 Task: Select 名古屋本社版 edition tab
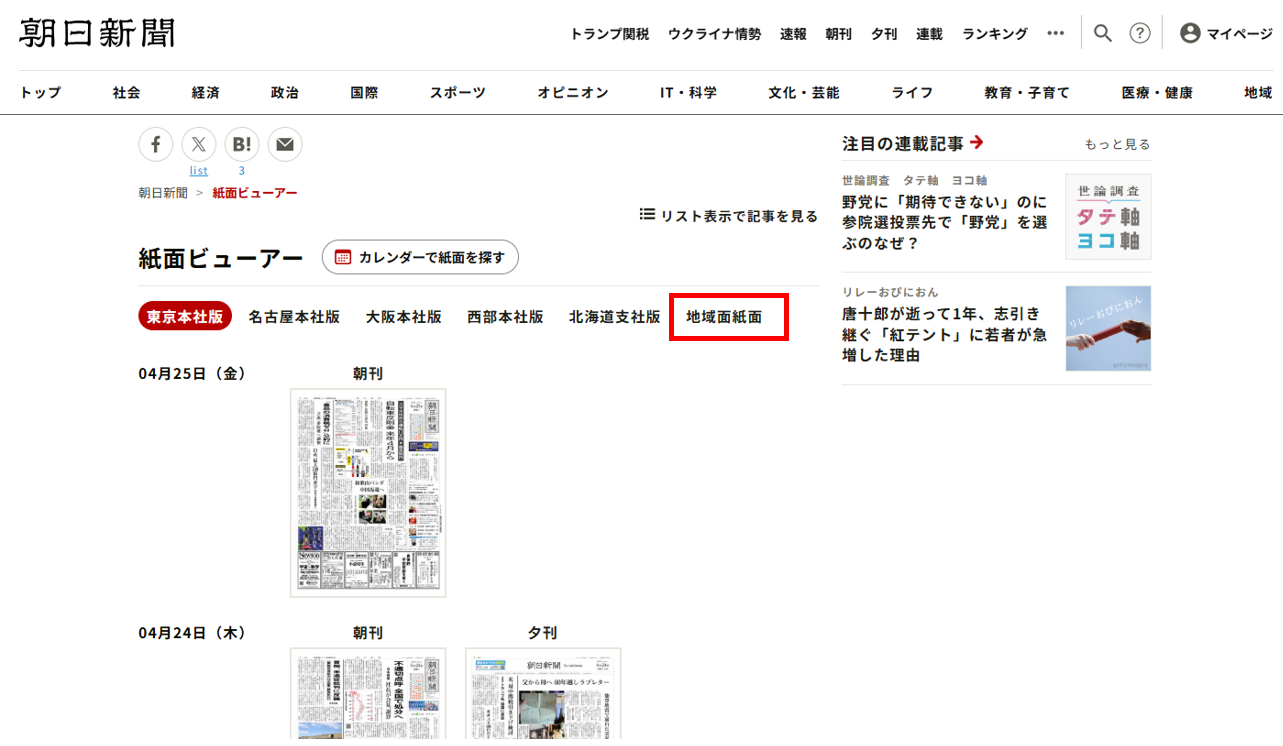point(294,317)
